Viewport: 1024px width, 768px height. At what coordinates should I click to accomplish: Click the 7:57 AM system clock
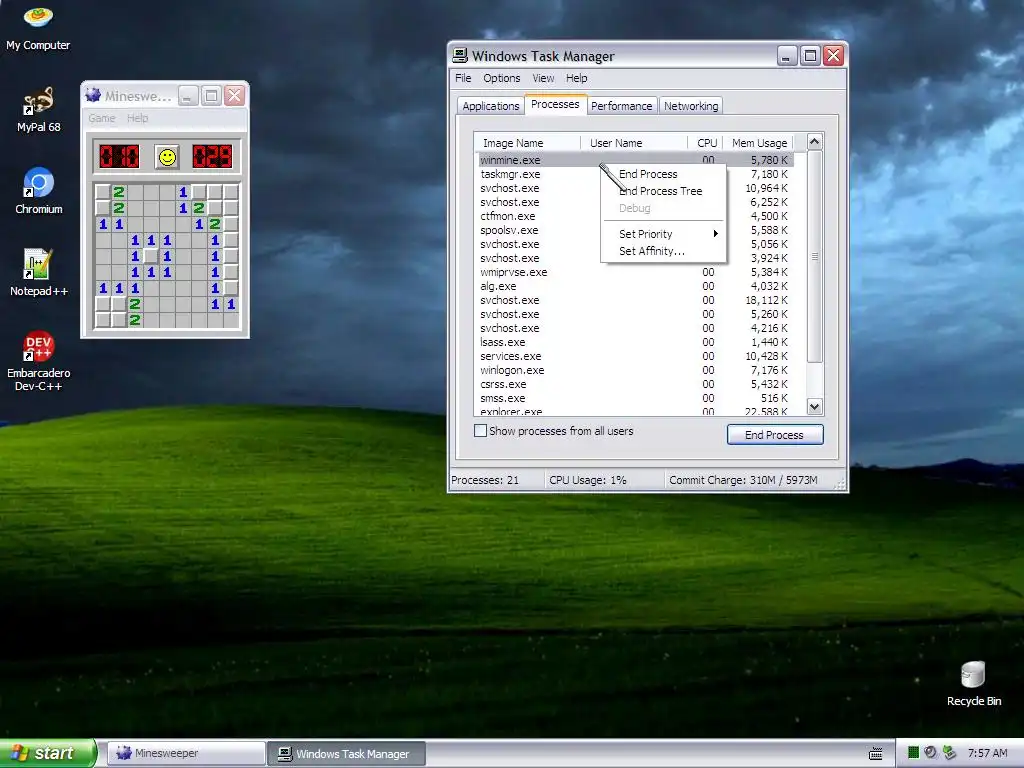(x=987, y=753)
